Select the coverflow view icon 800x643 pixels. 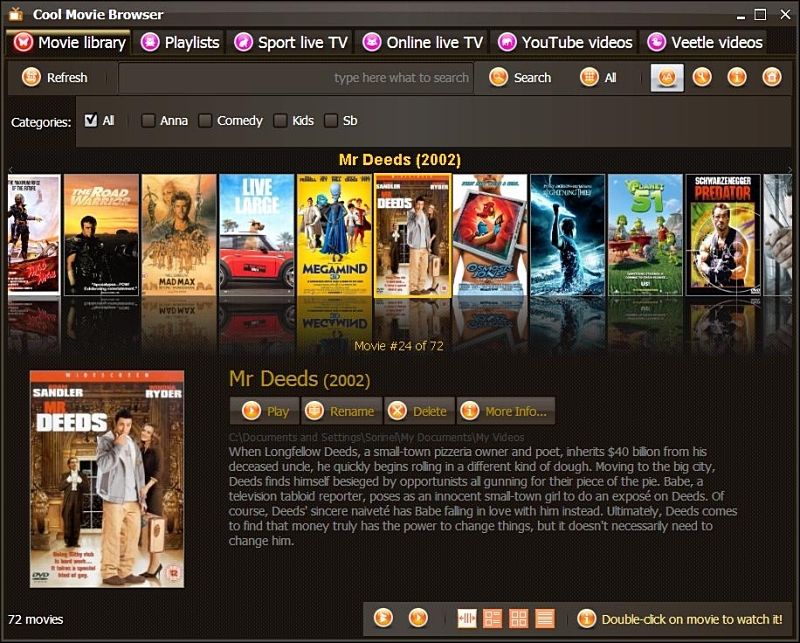pos(466,617)
